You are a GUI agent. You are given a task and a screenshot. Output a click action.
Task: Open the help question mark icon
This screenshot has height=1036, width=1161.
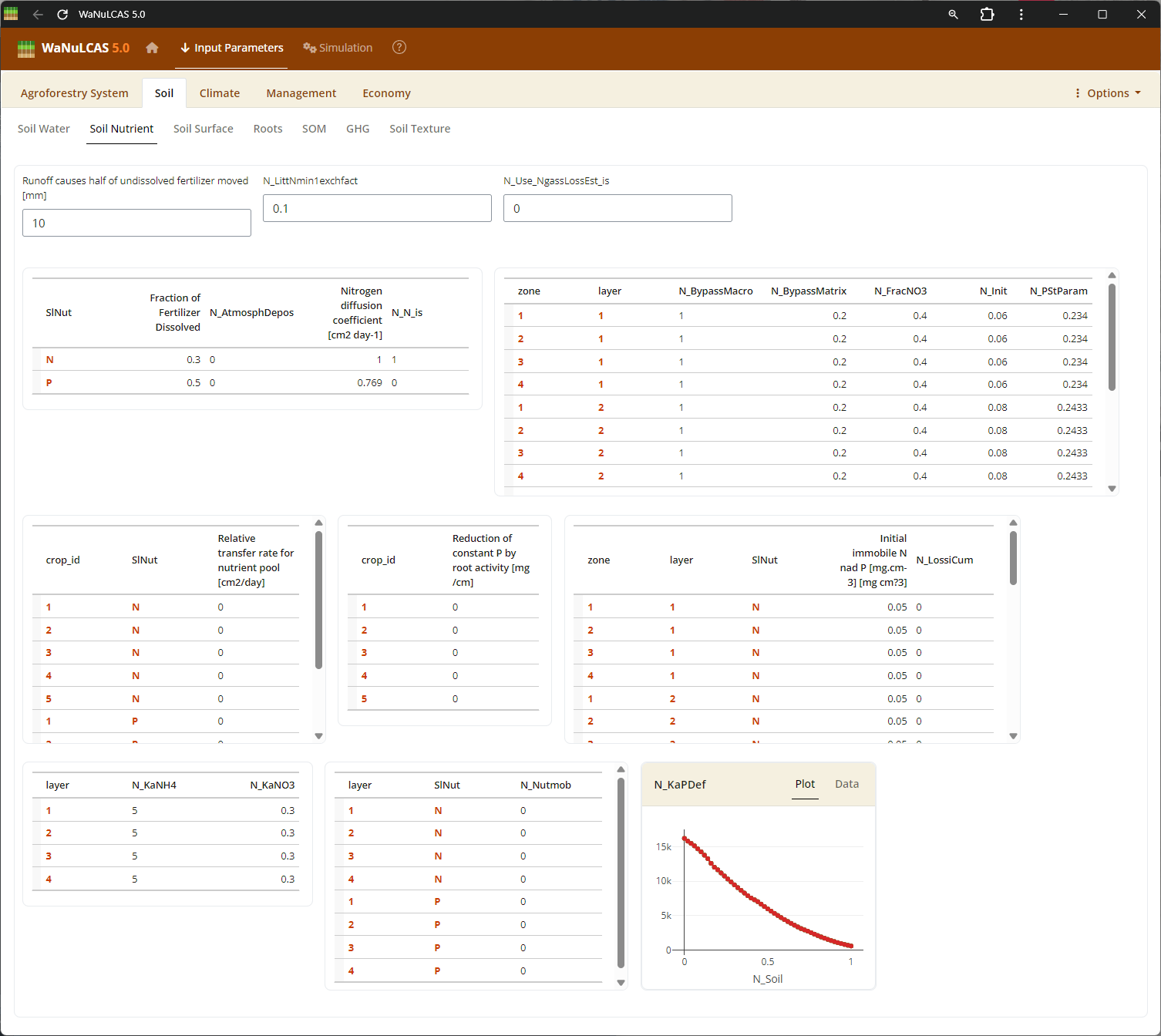(399, 48)
